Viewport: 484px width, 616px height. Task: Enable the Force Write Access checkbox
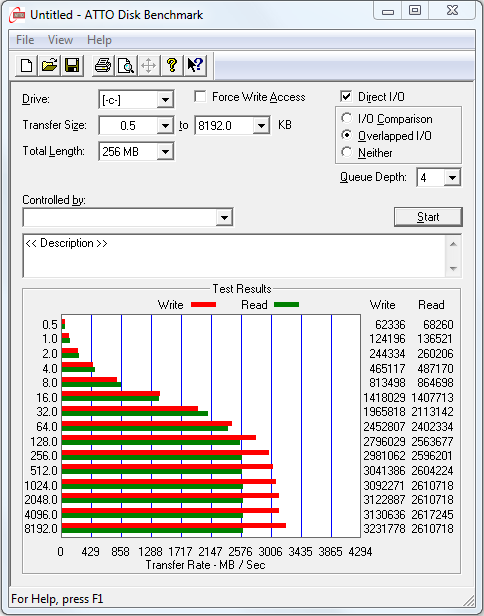pos(200,97)
